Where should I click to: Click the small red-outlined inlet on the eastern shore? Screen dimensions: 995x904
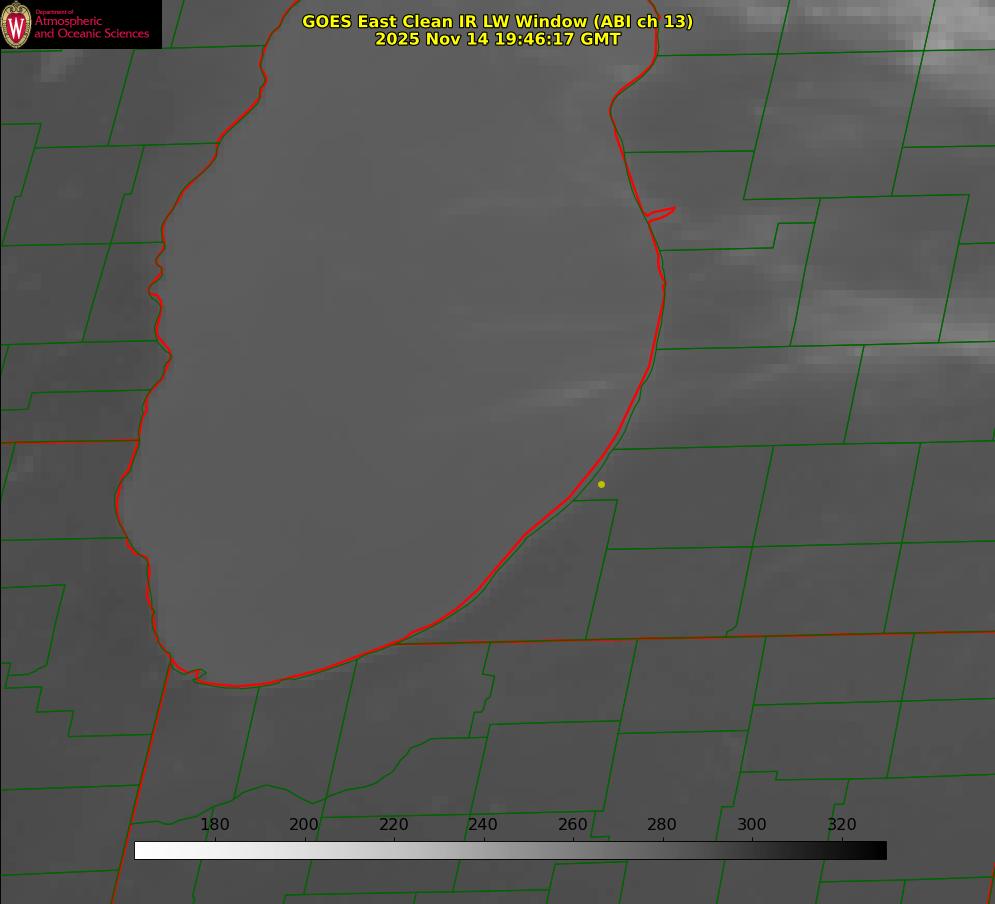point(661,213)
